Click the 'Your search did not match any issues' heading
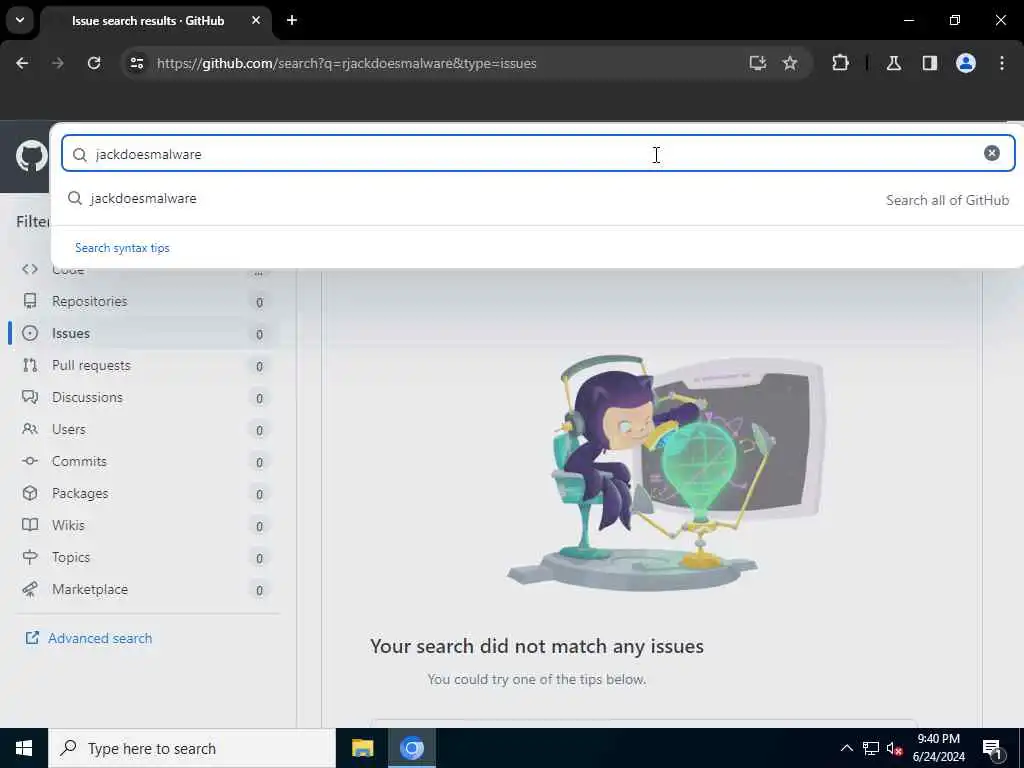The height and width of the screenshot is (768, 1024). pyautogui.click(x=537, y=646)
